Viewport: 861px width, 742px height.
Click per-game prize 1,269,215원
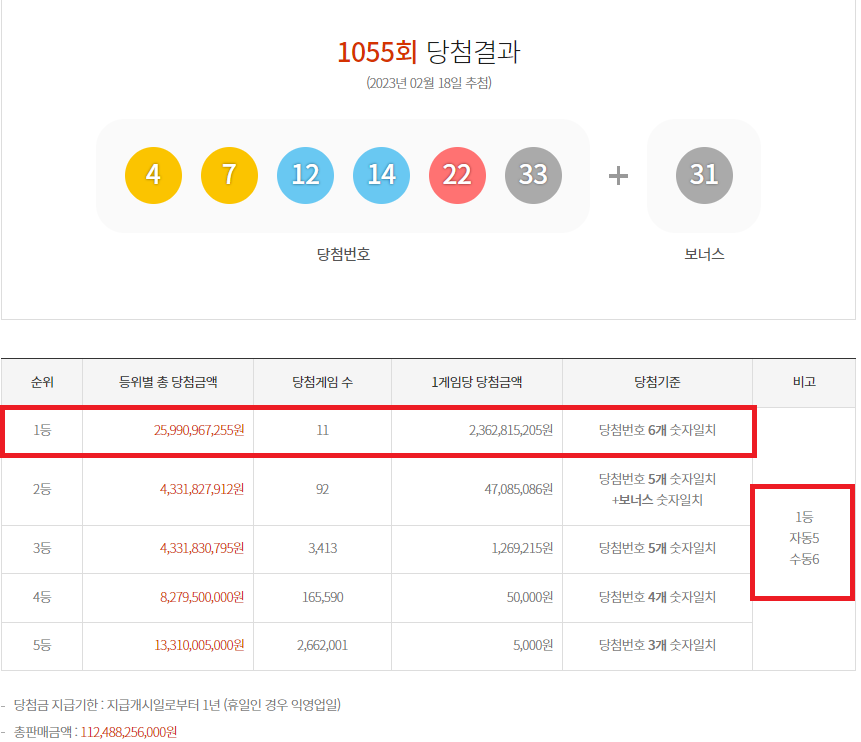522,548
